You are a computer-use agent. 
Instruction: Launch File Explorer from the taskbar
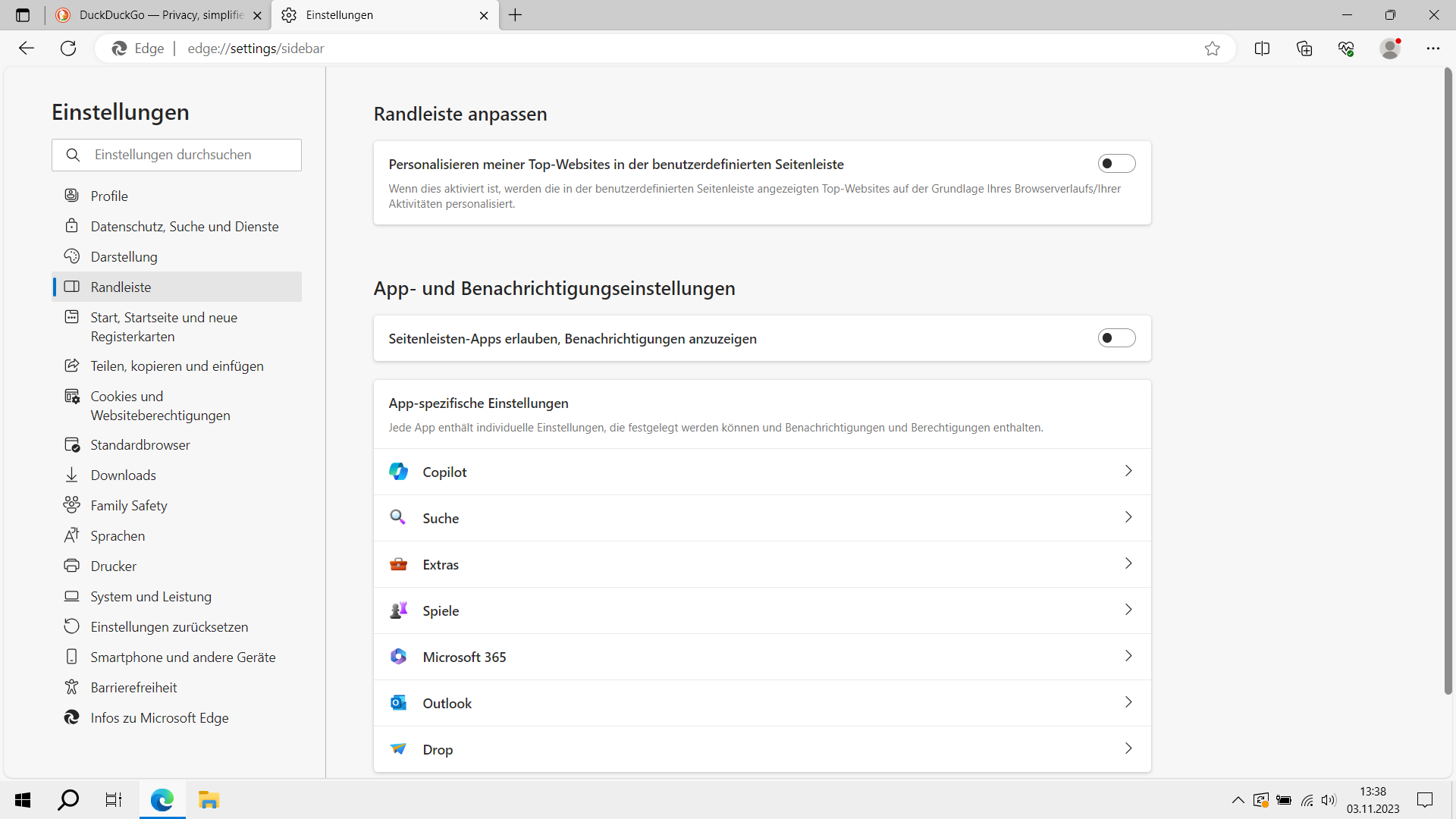209,800
